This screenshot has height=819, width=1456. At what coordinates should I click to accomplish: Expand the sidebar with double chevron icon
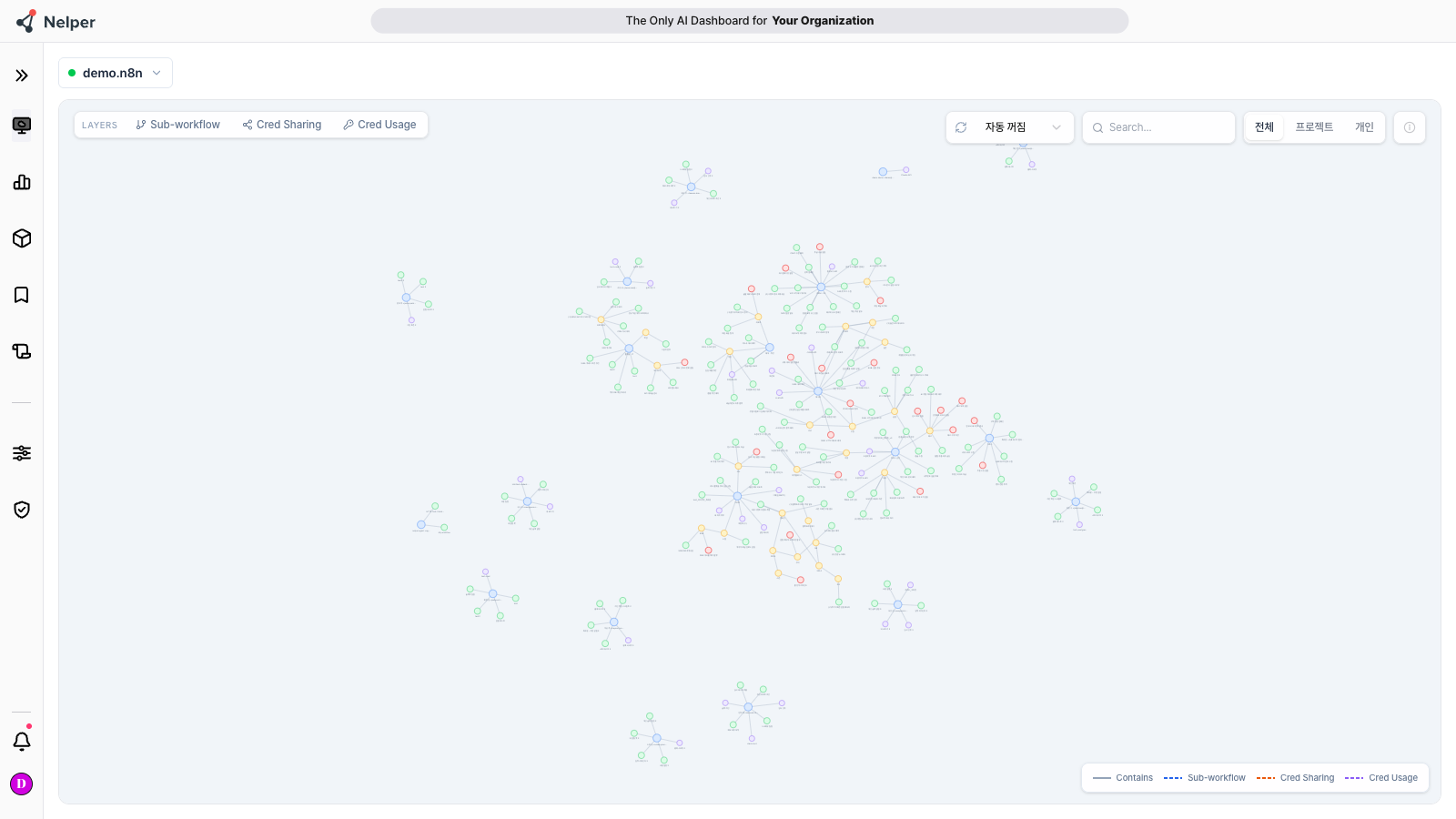[22, 76]
